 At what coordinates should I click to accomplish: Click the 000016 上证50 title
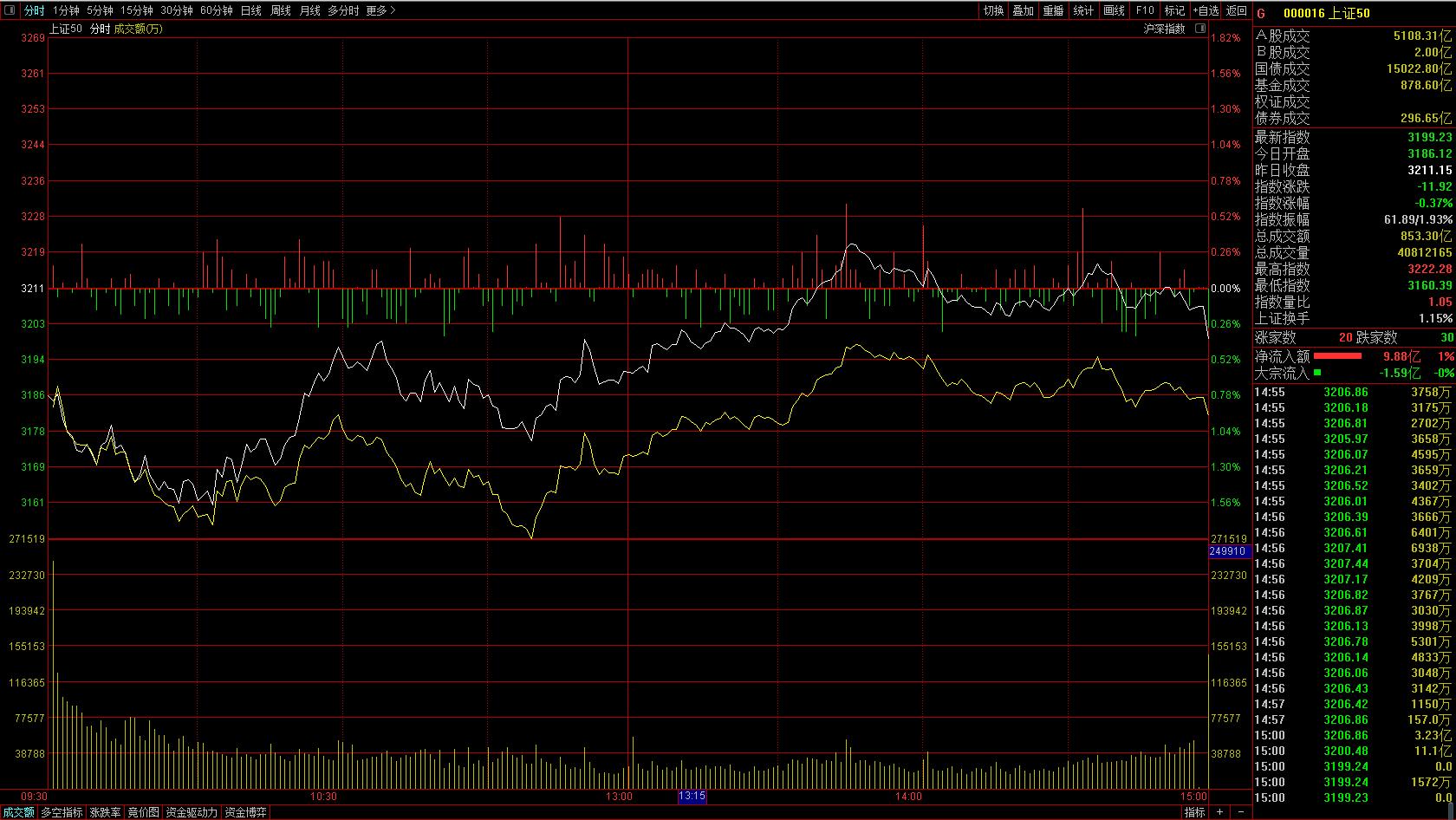coord(1326,13)
